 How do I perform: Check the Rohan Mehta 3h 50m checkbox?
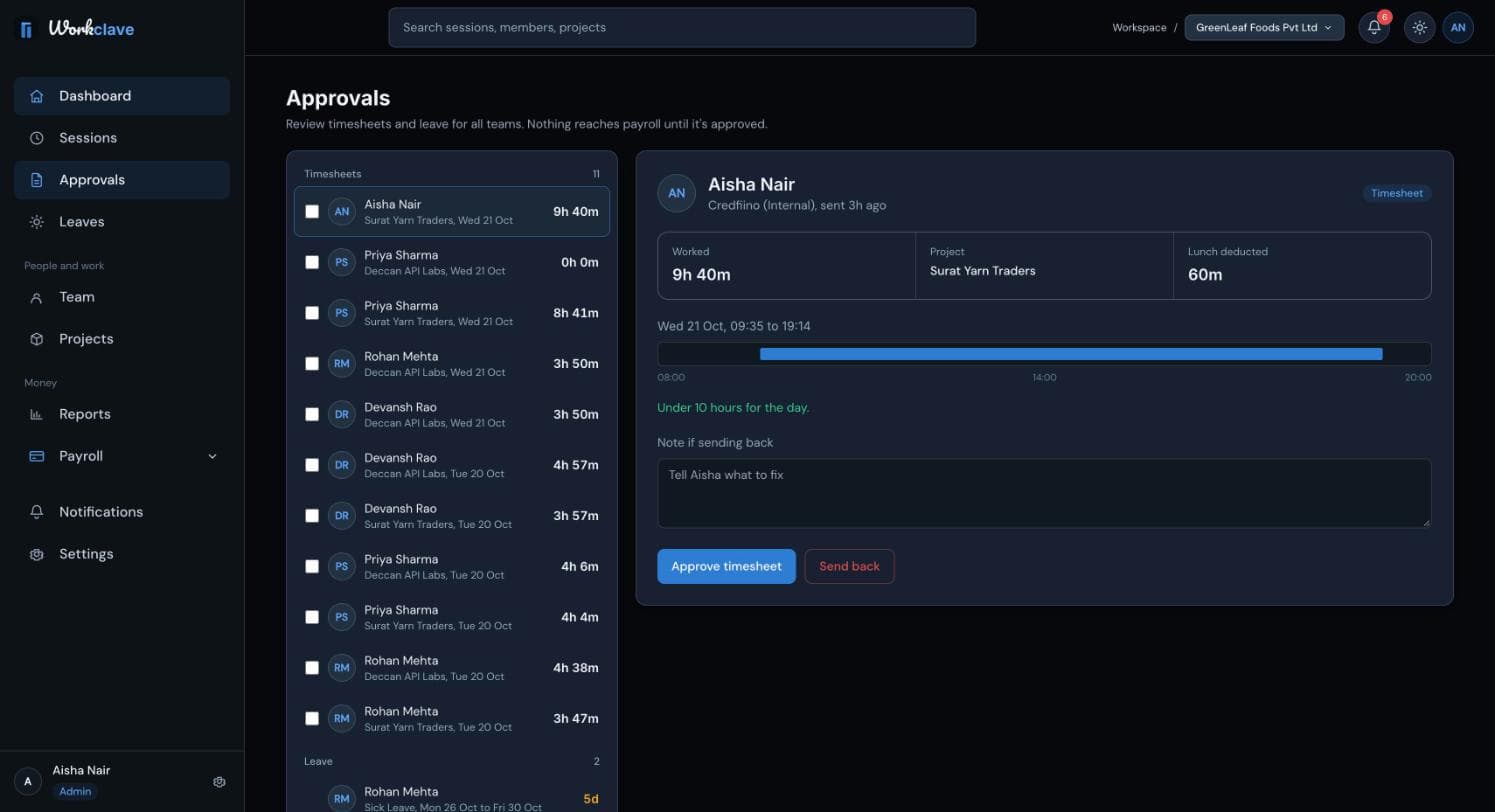point(312,364)
